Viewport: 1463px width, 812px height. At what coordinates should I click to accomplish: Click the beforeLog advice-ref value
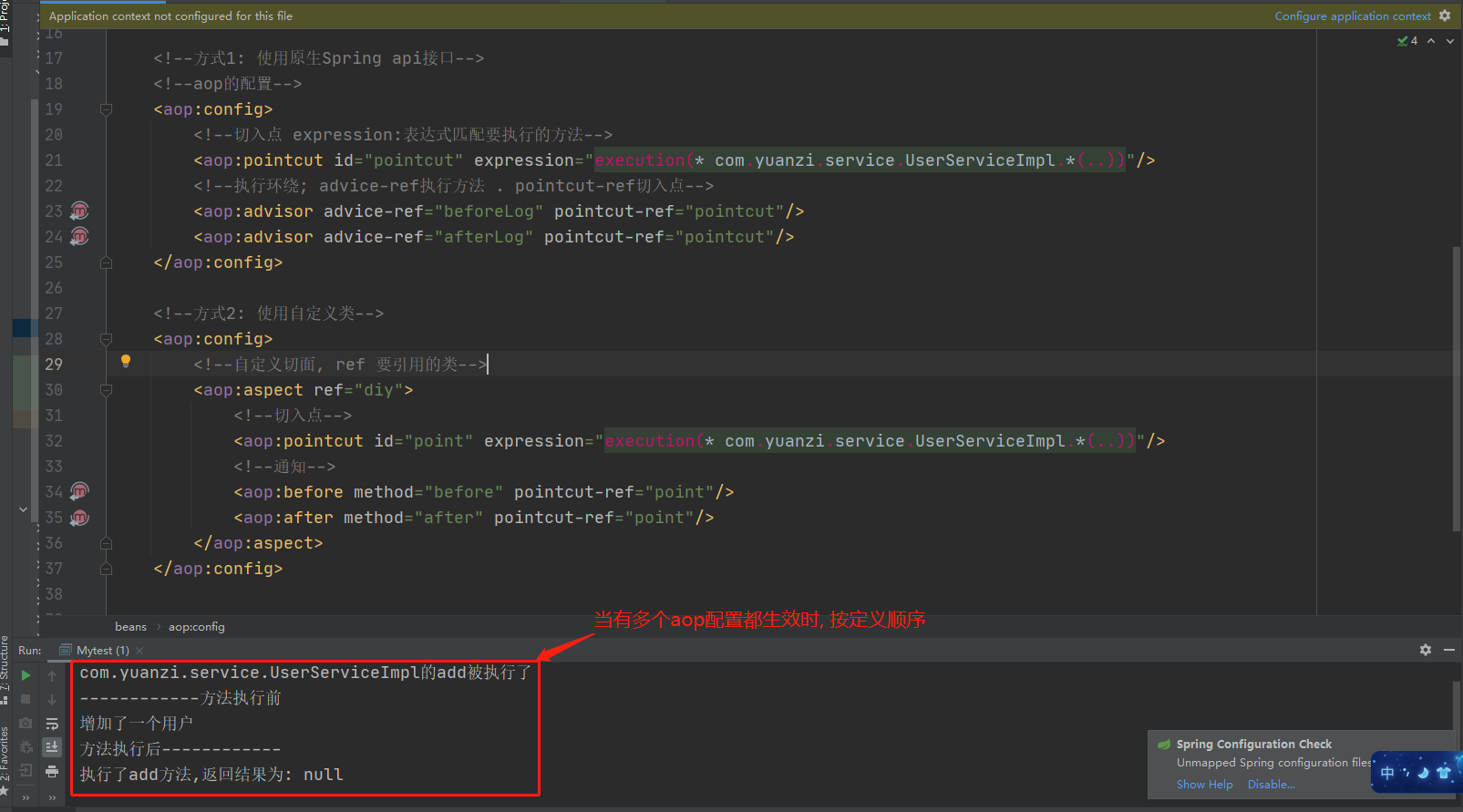point(489,211)
